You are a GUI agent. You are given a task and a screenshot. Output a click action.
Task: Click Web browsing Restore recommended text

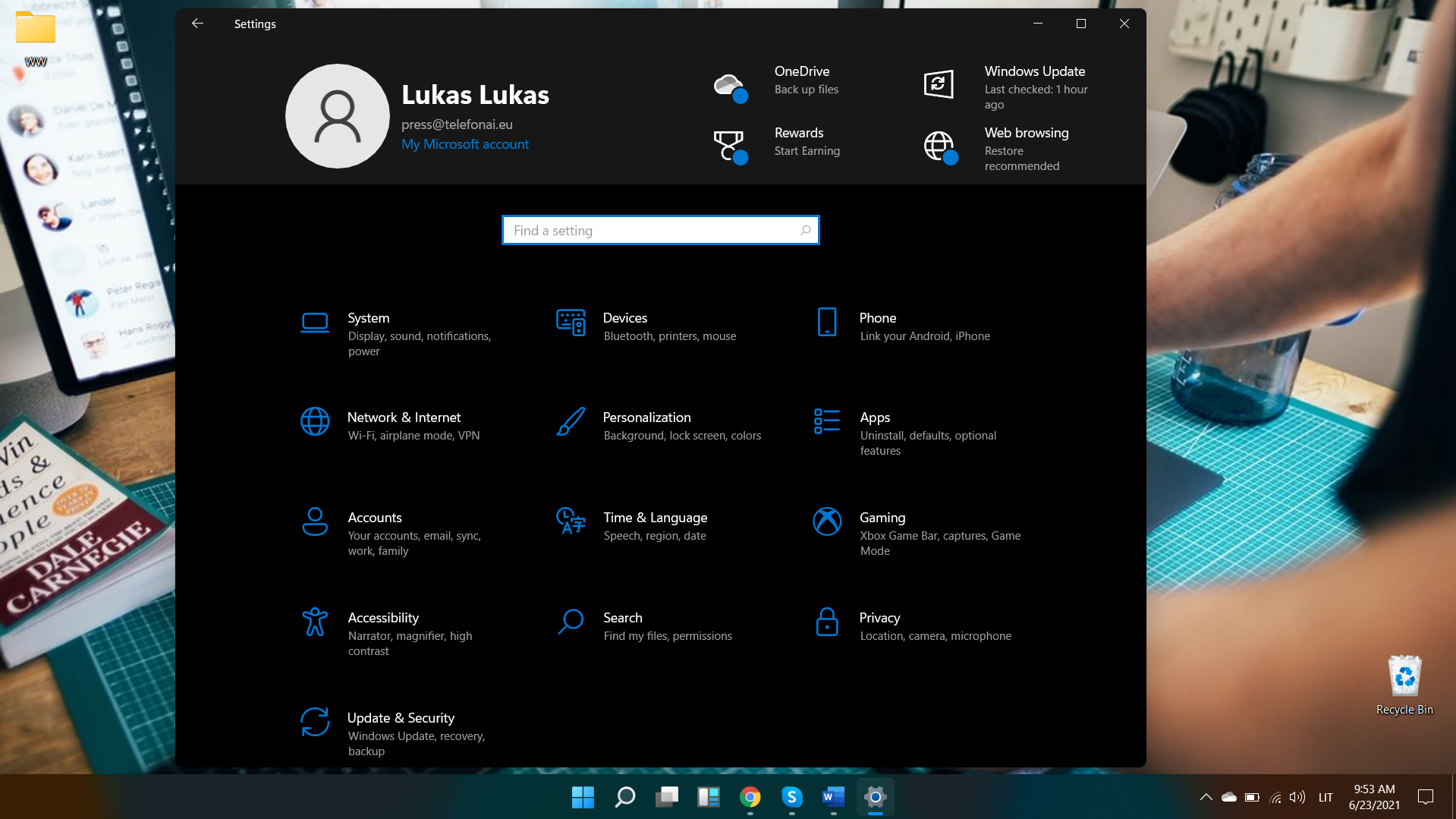[1022, 159]
